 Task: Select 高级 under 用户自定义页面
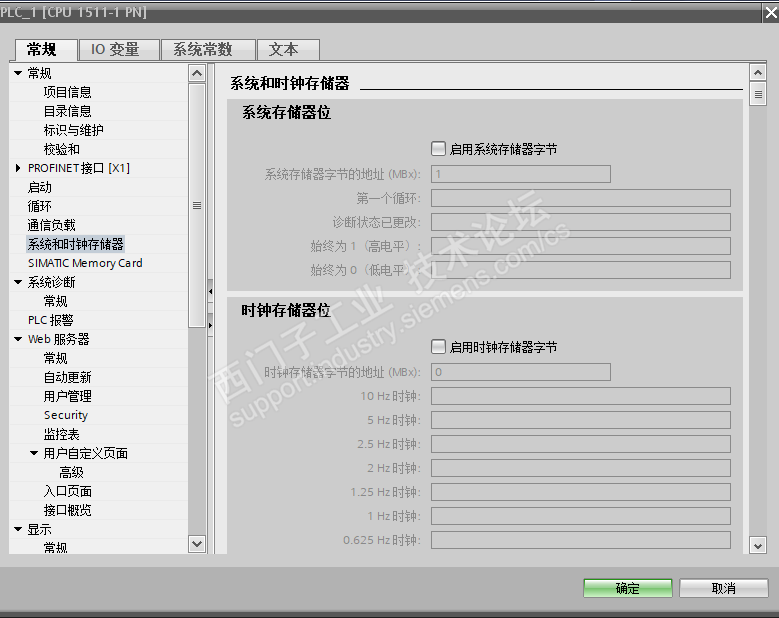[72, 472]
